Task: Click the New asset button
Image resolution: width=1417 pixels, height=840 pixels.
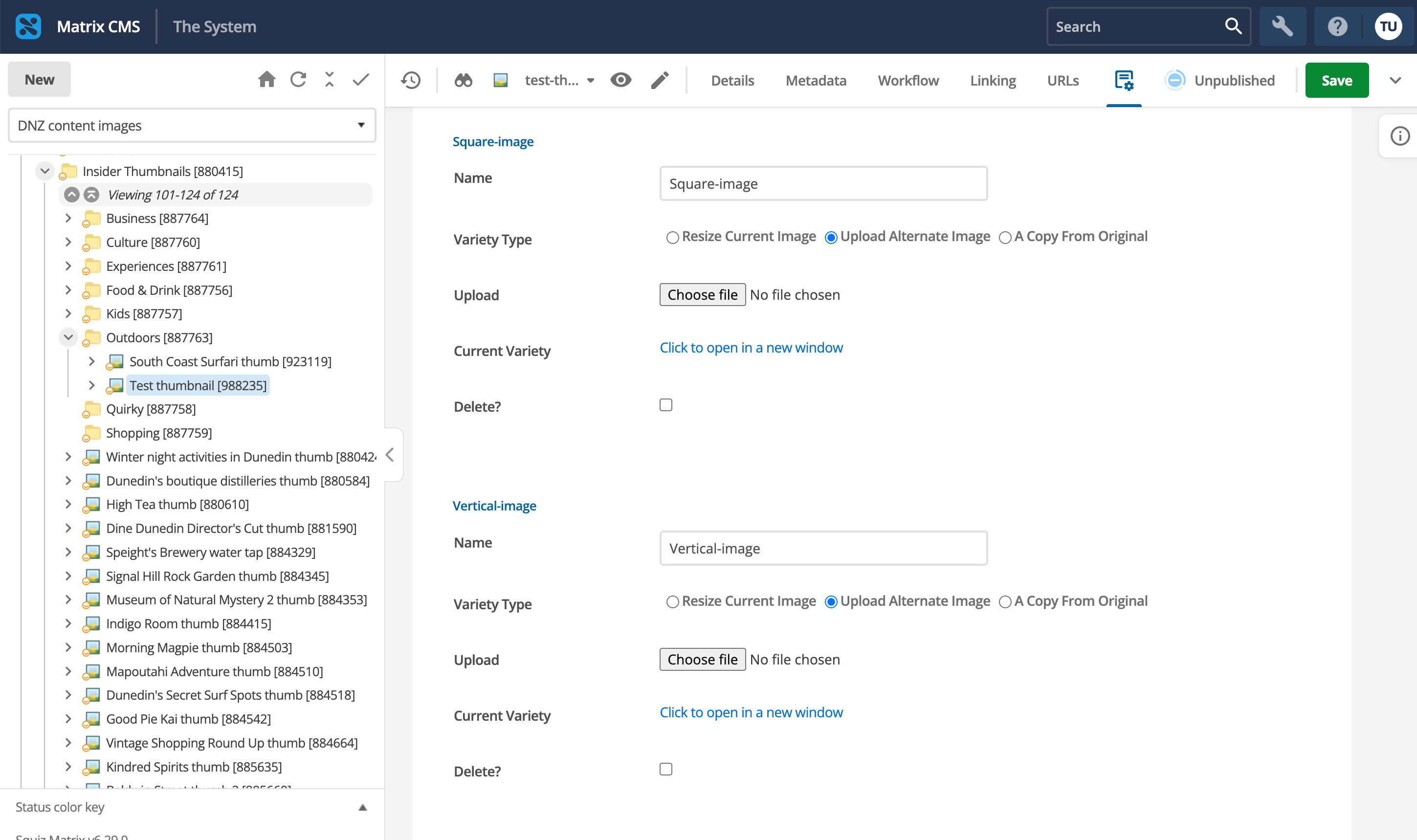Action: 39,79
